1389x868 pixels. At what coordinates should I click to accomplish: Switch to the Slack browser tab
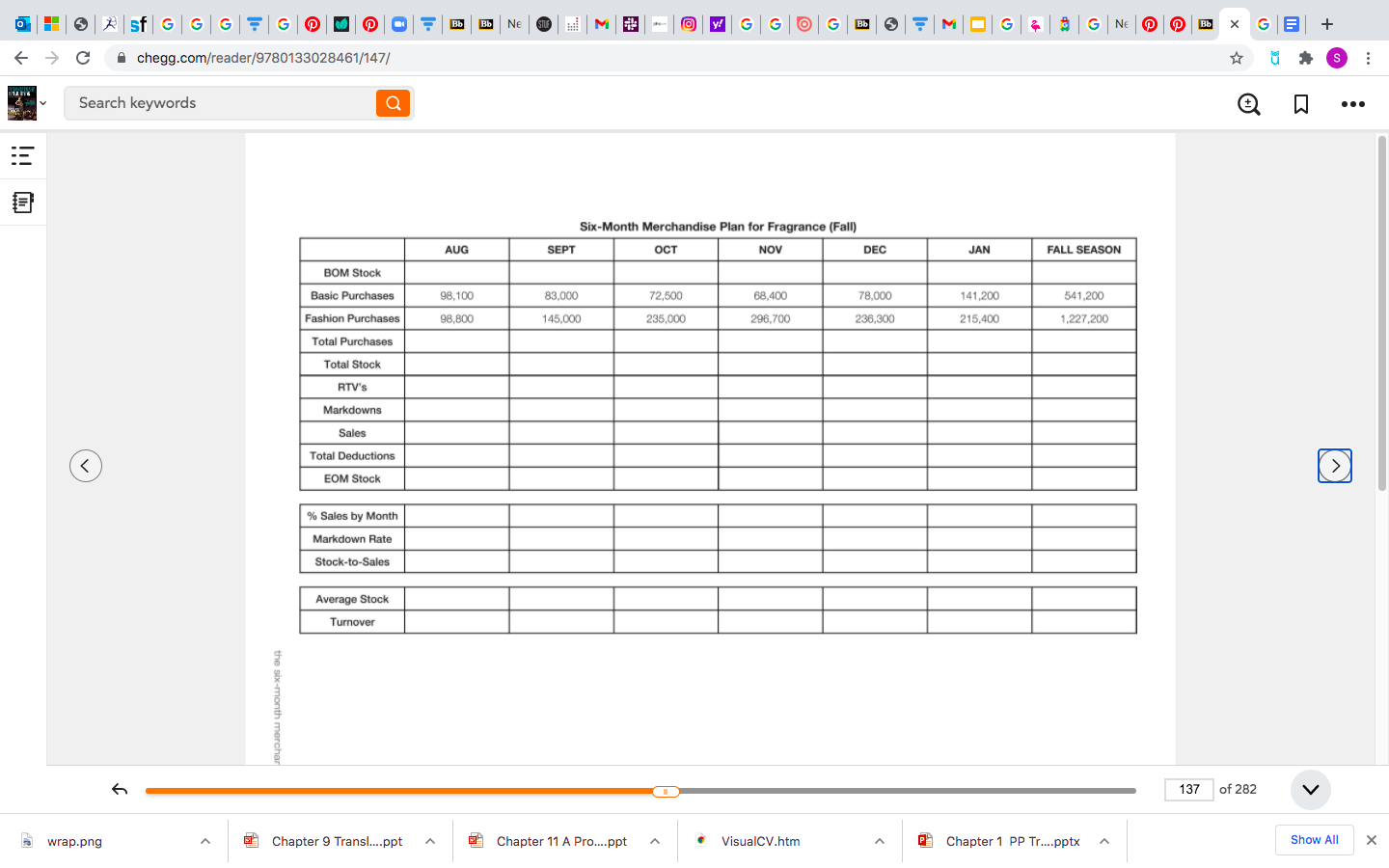[631, 24]
